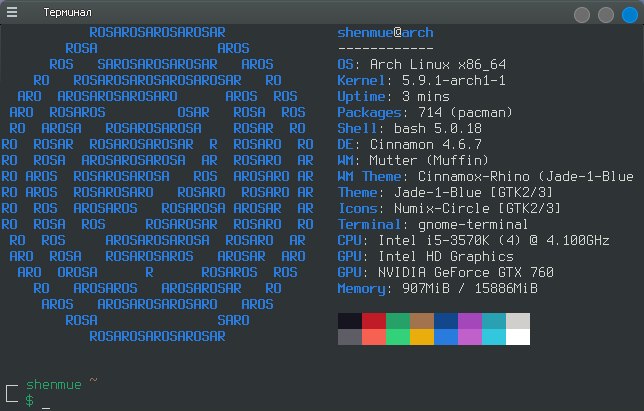The height and width of the screenshot is (411, 644).
Task: Click the dashed separator under shenmue@arch
Action: point(385,48)
